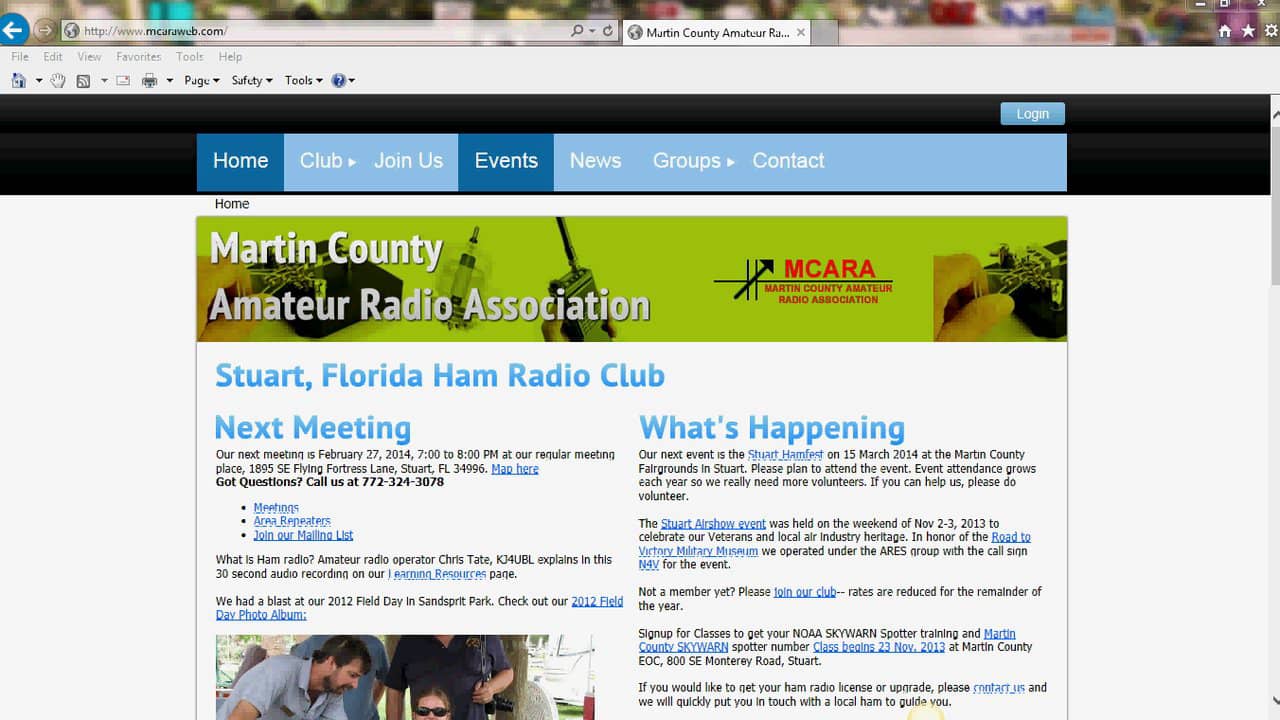Click the browser Home icon at top right
The height and width of the screenshot is (720, 1280).
click(x=1225, y=31)
